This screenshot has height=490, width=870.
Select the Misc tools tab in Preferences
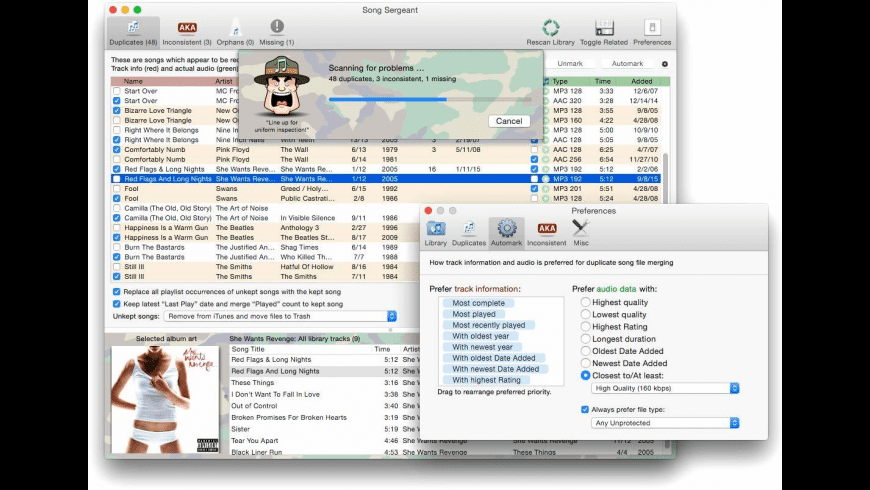(x=581, y=233)
